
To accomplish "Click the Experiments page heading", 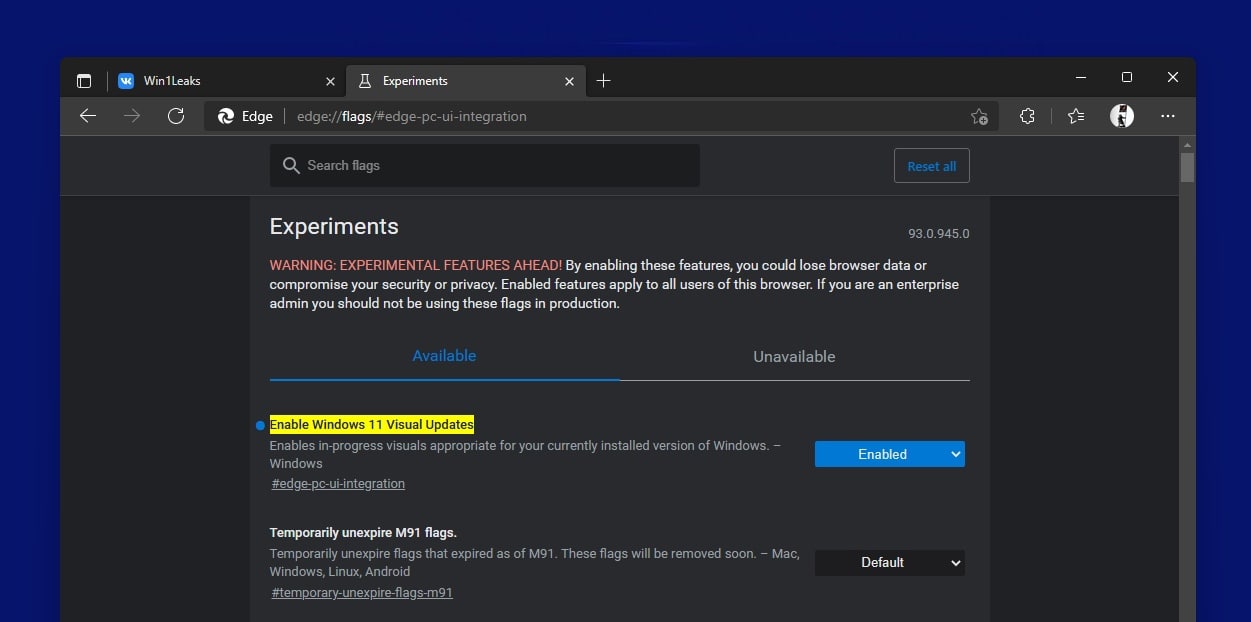I will 334,227.
